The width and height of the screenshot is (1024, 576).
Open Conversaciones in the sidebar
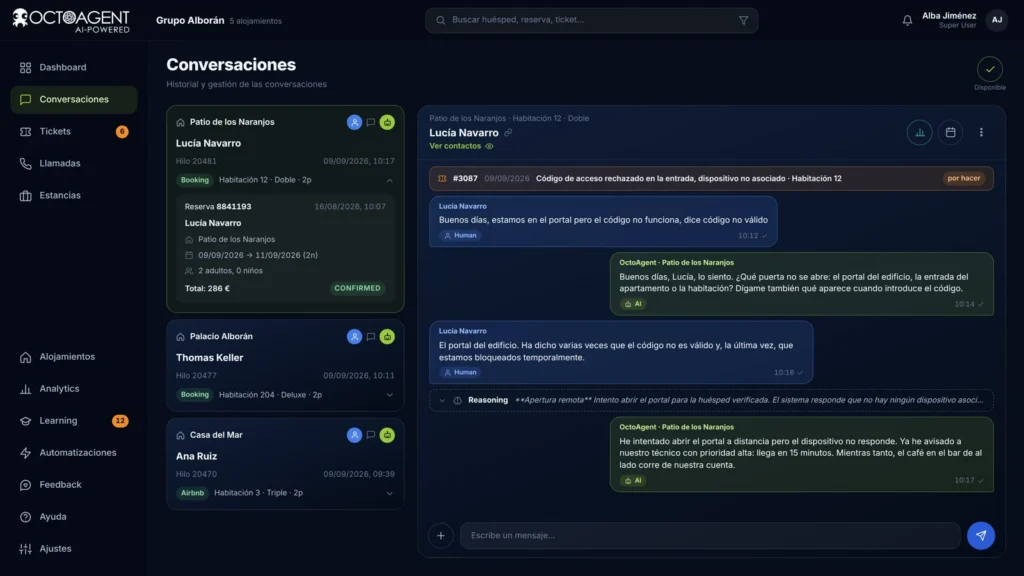click(74, 99)
